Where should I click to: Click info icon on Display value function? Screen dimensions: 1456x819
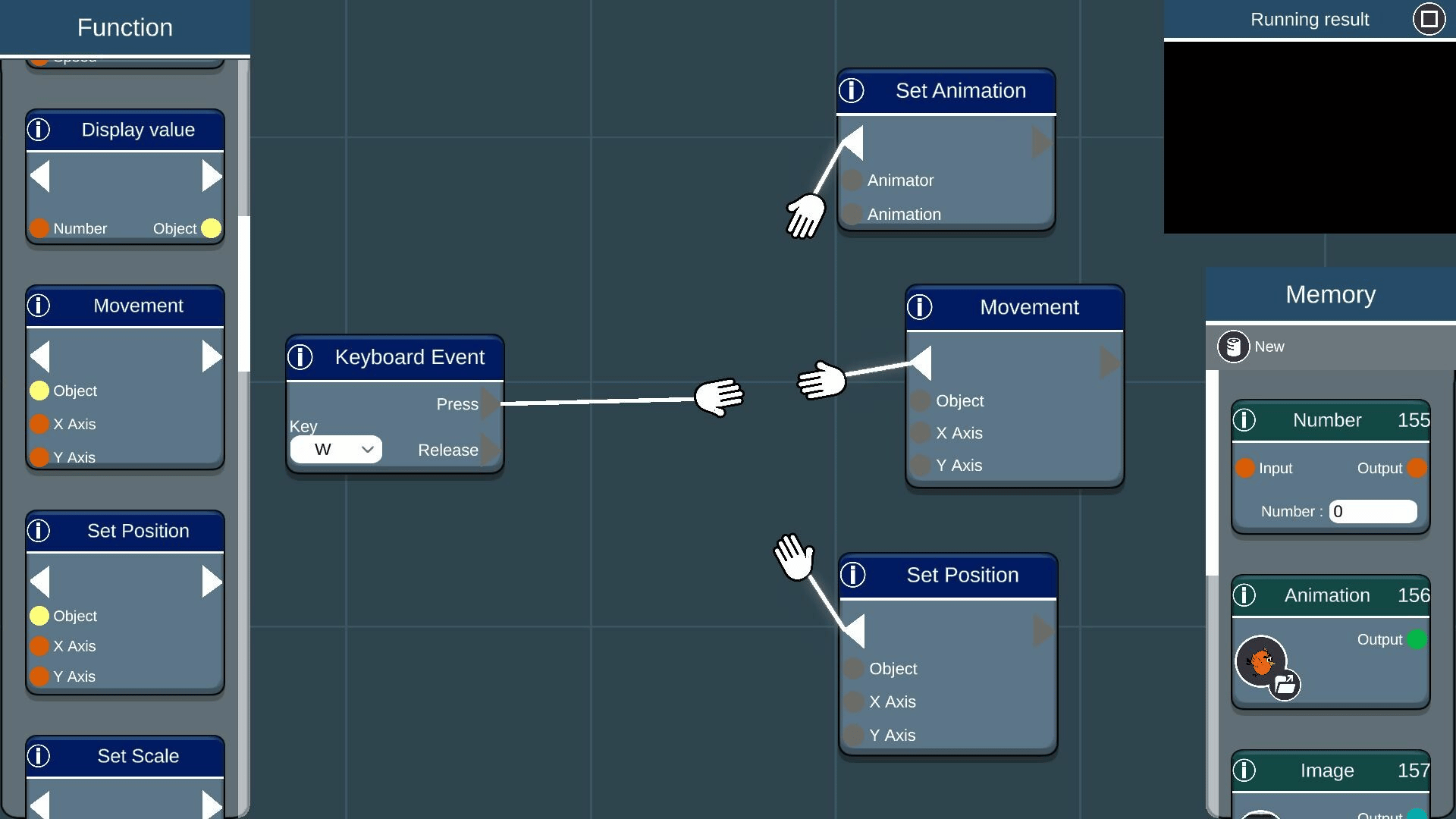click(x=39, y=130)
